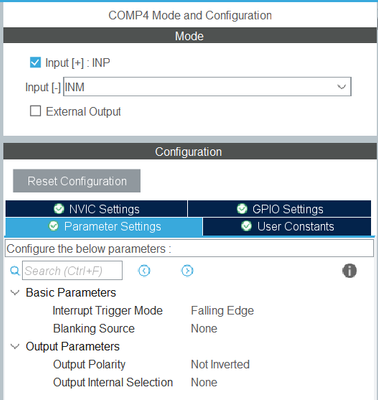Viewport: 378px width, 400px height.
Task: Click Parameter Settings green check icon
Action: pos(54,226)
